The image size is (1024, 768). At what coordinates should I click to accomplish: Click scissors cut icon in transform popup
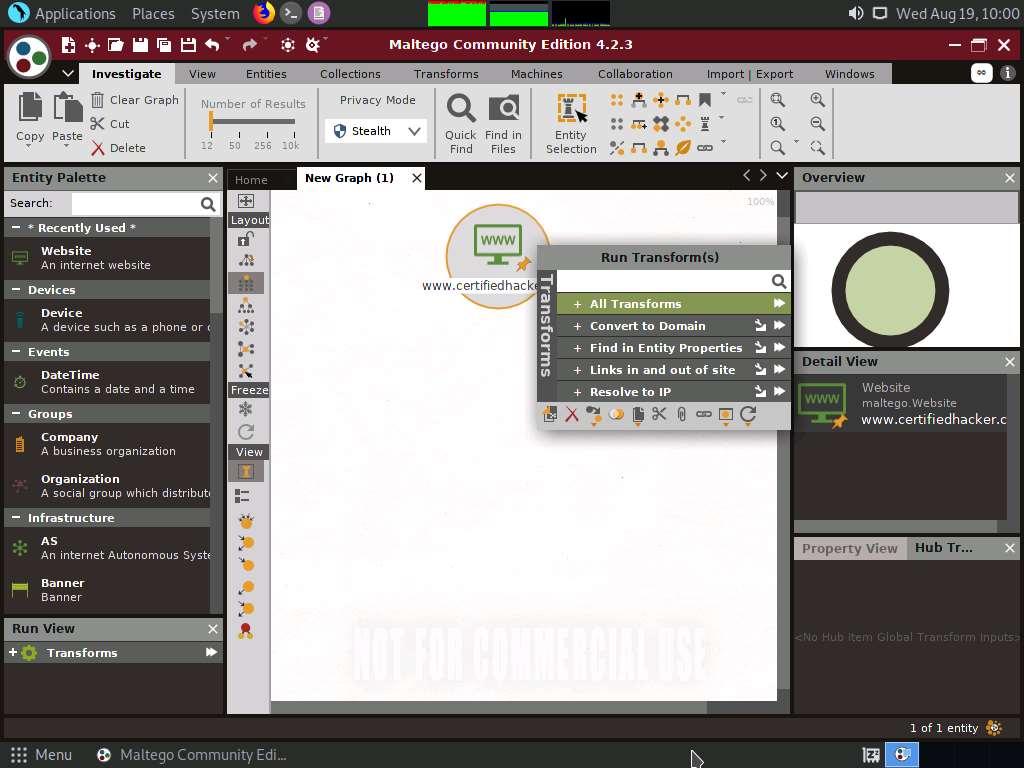pos(659,414)
